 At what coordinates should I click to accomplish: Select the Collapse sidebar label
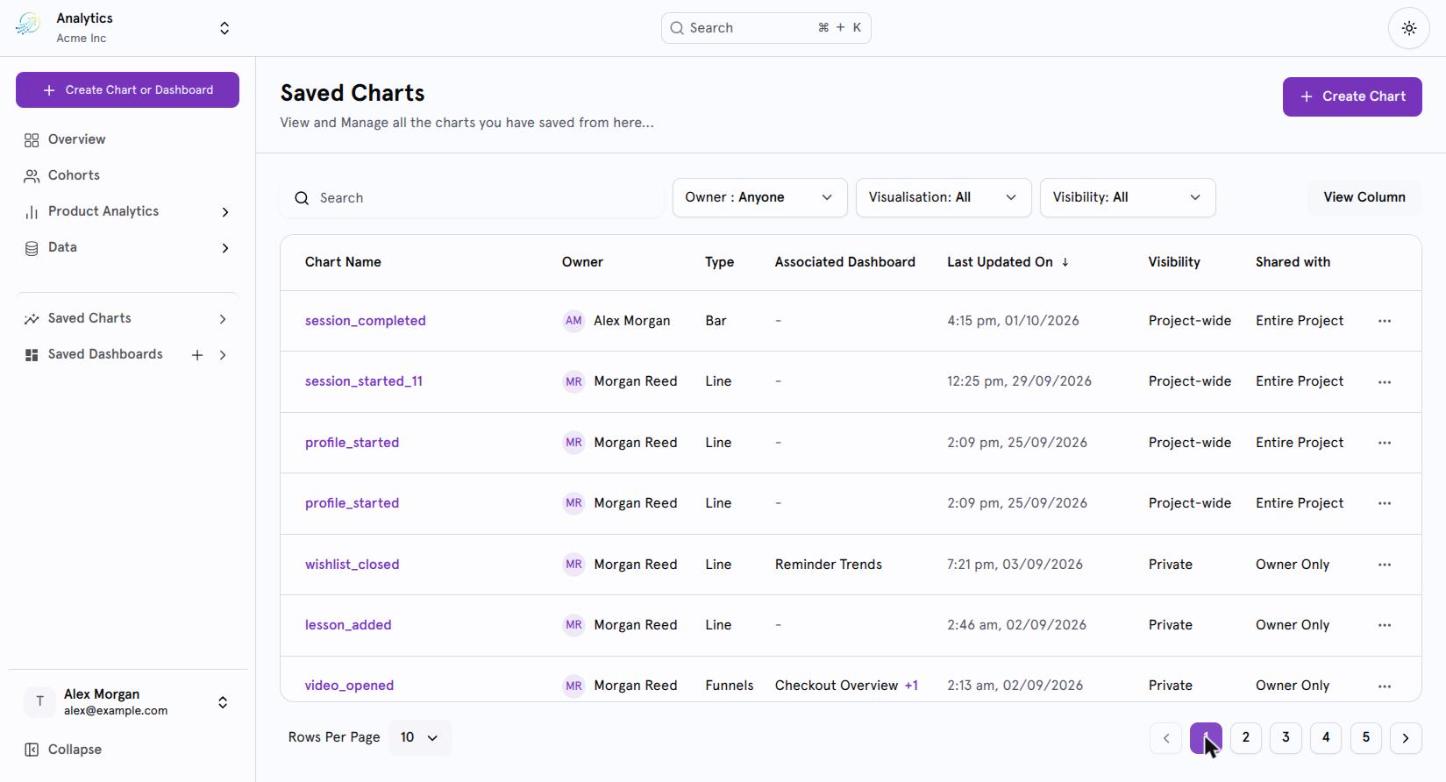pos(75,750)
